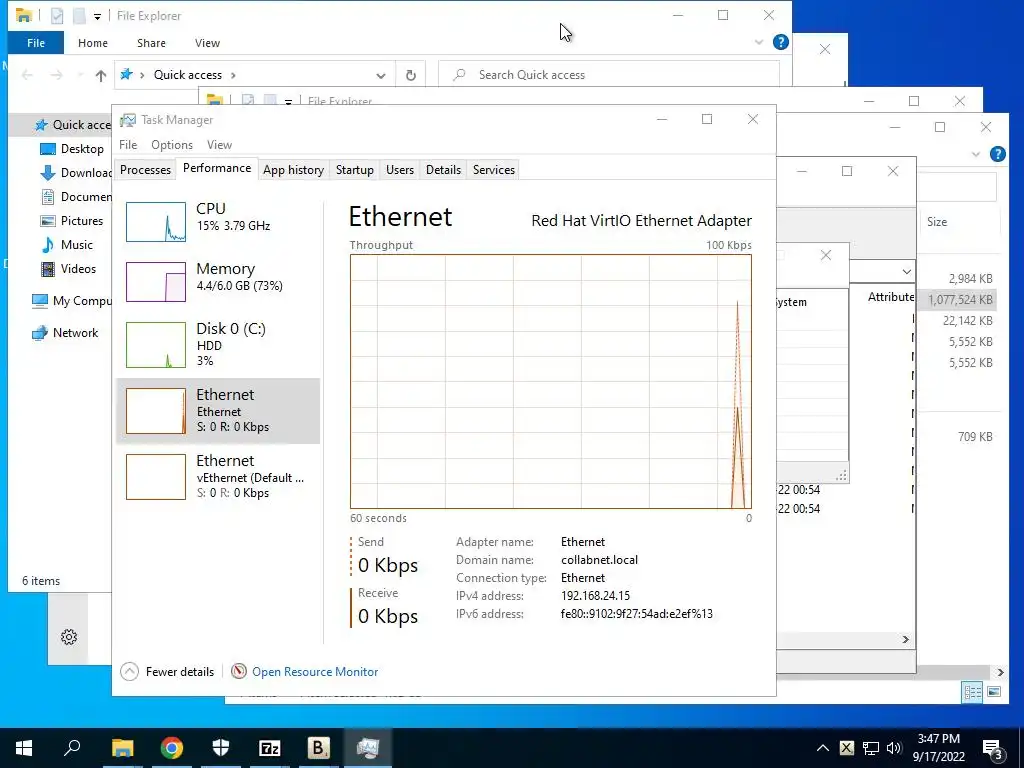Click the Up arrow in File Explorer
This screenshot has height=768, width=1024.
[101, 76]
